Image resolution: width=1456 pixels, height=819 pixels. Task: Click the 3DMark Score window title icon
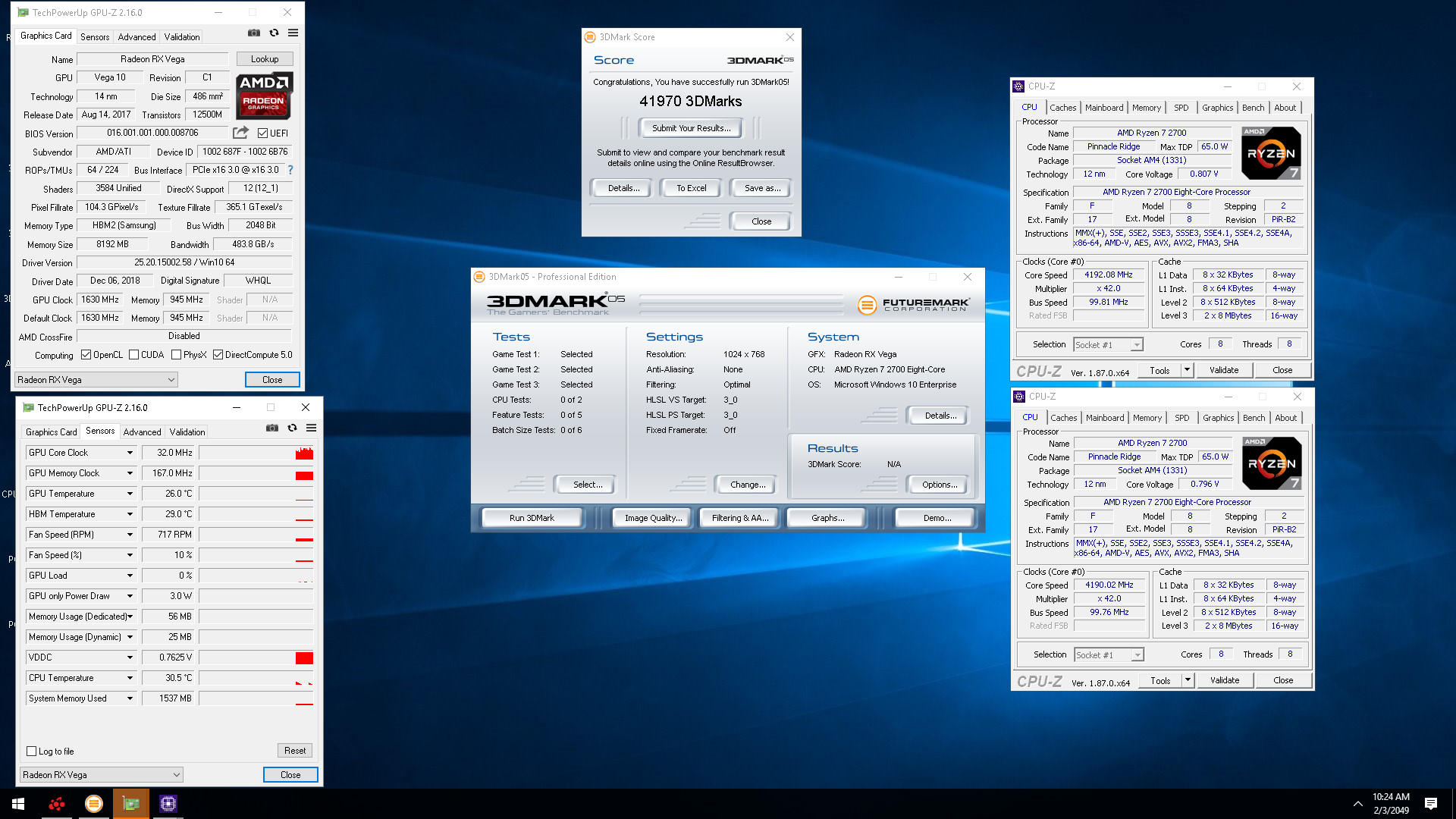point(590,37)
